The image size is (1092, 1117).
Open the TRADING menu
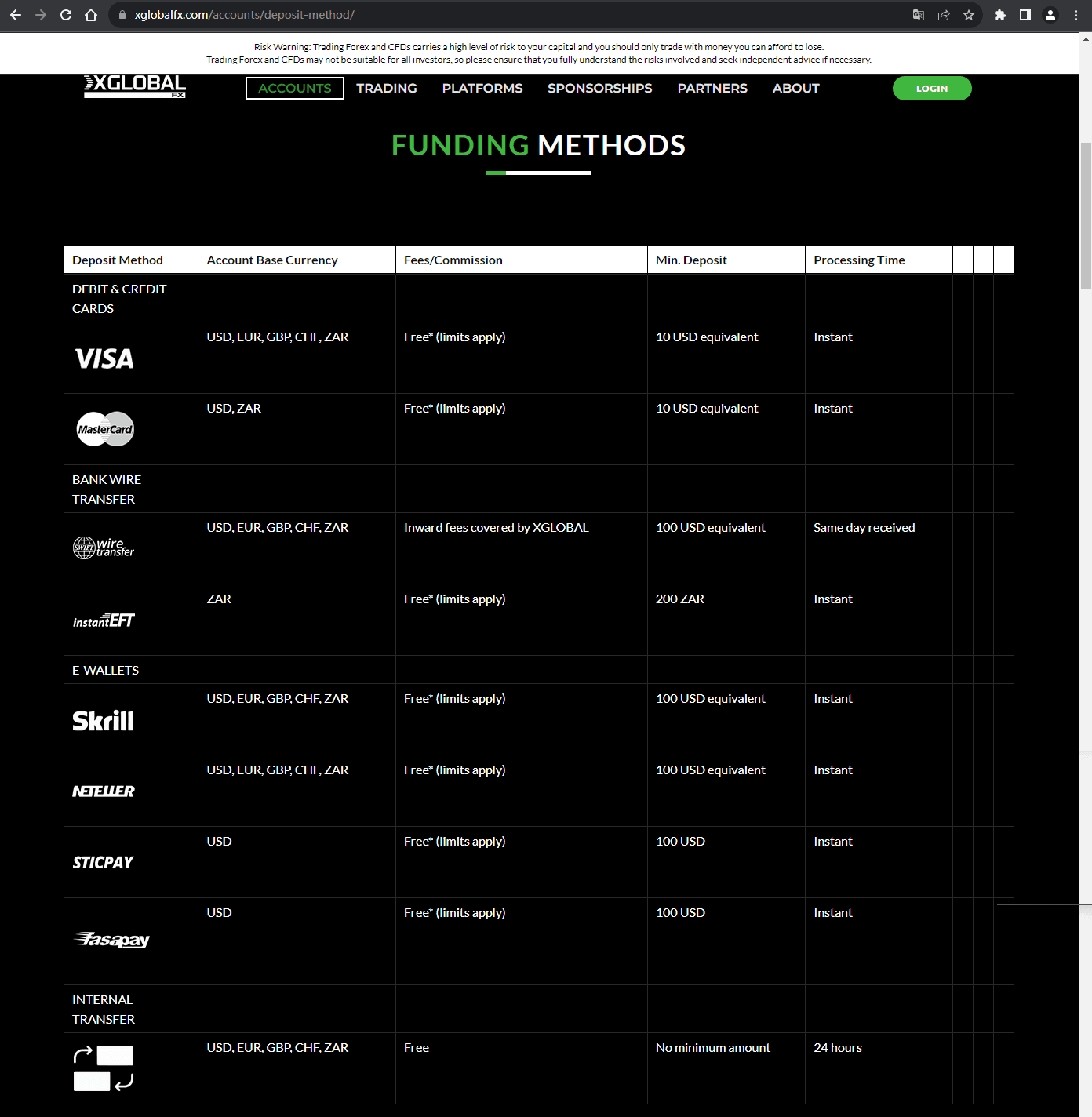tap(387, 88)
